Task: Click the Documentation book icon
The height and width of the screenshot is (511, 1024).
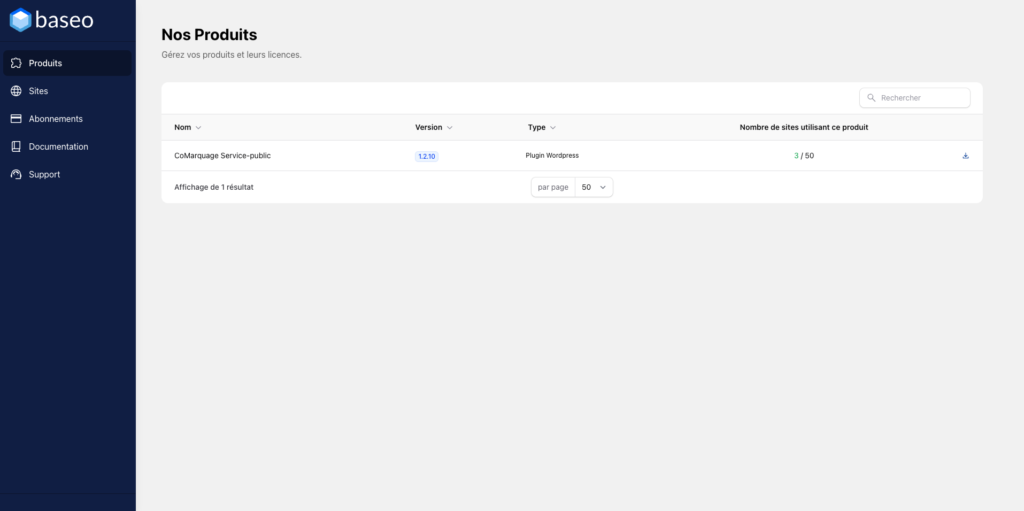Action: (16, 147)
